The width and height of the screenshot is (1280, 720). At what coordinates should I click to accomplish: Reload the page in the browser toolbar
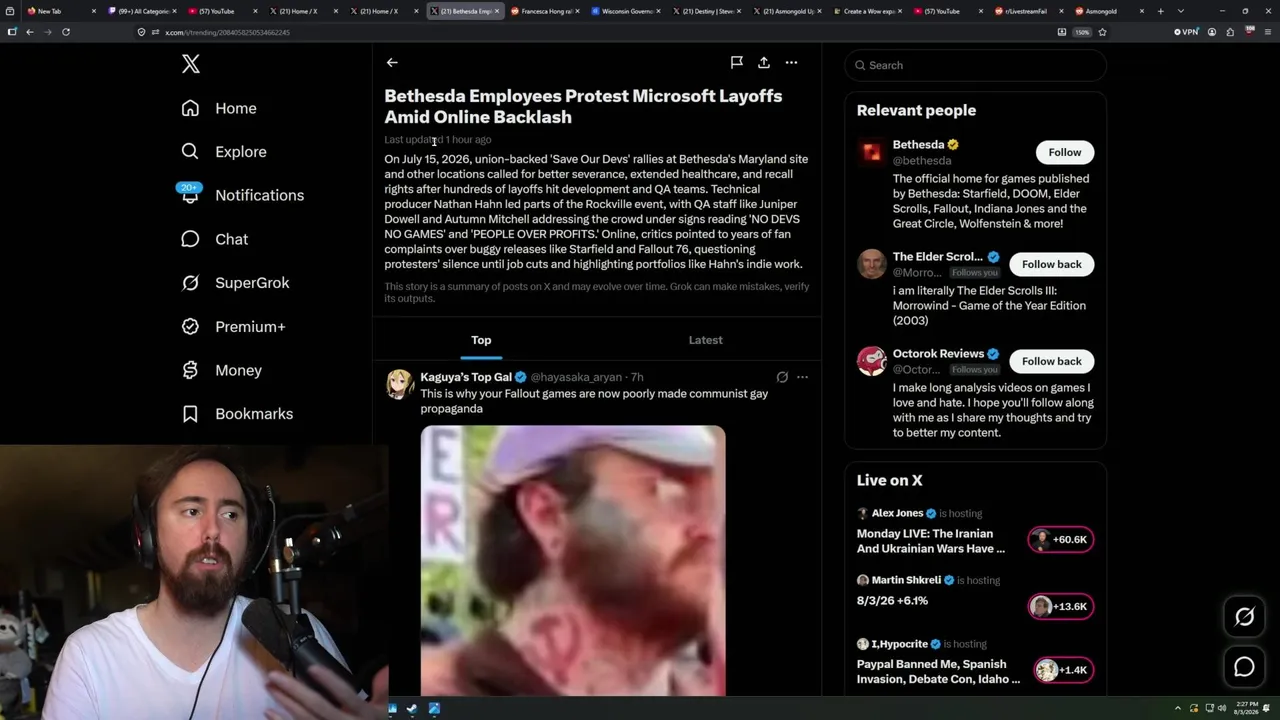point(66,32)
